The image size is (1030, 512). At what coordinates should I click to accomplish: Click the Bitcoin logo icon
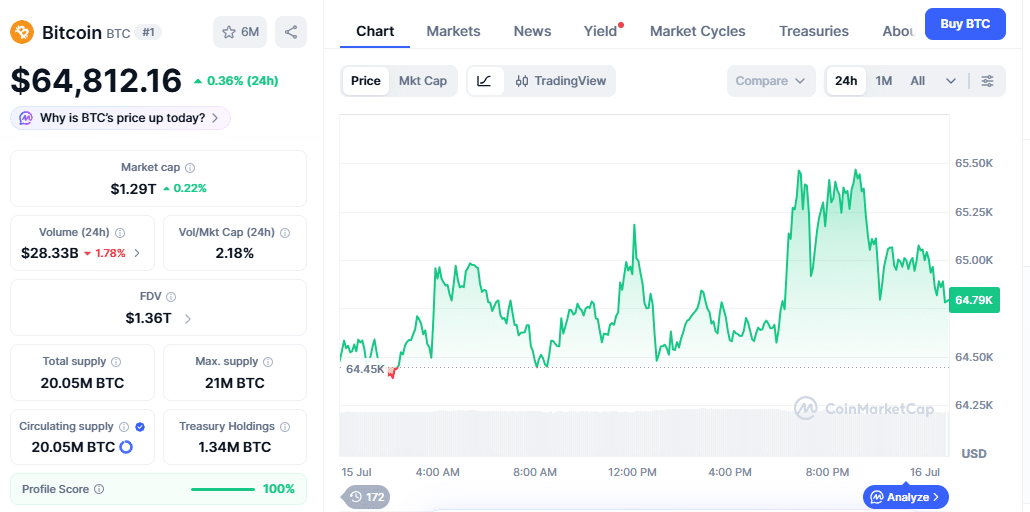[x=22, y=32]
